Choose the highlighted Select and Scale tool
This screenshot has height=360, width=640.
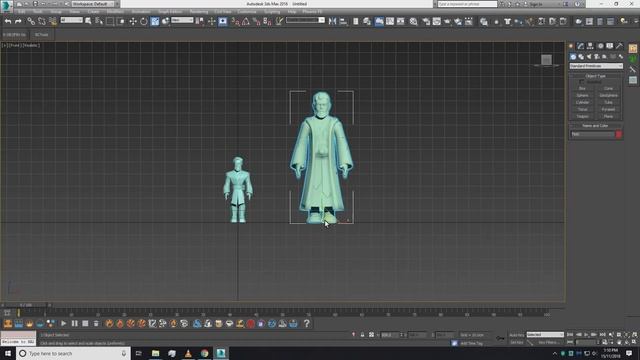click(155, 21)
